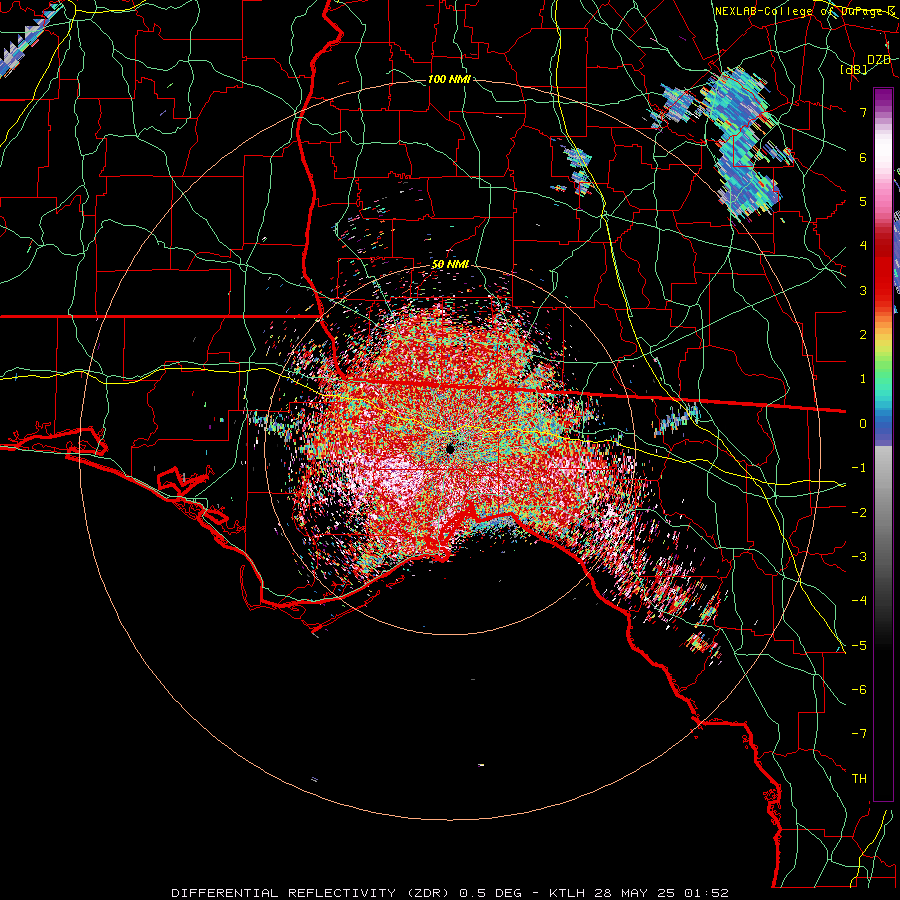Image resolution: width=900 pixels, height=900 pixels.
Task: Click the TH threshold label on scale
Action: coord(859,779)
